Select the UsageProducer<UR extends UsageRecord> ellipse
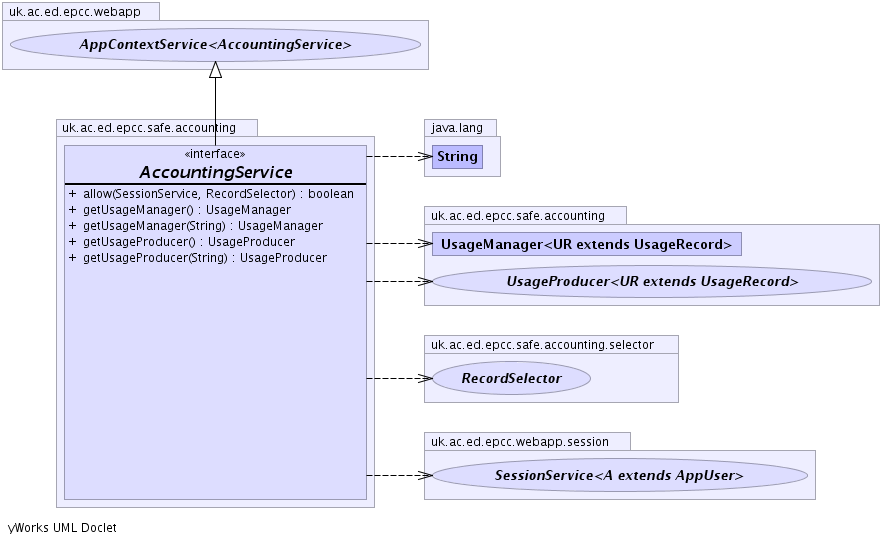Viewport: 882px width, 545px height. tap(652, 282)
